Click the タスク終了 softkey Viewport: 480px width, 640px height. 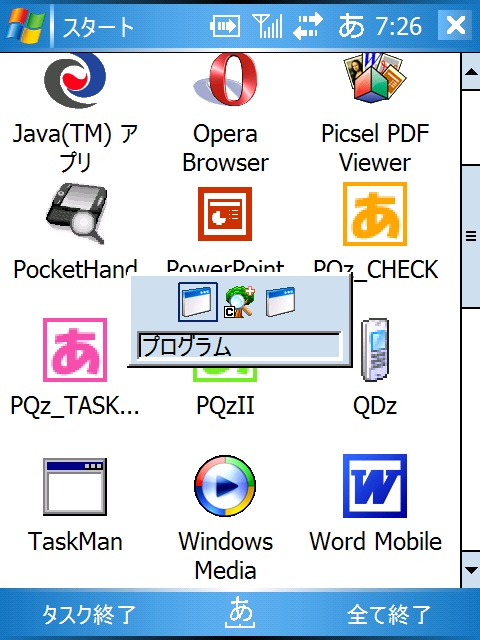pyautogui.click(x=89, y=615)
